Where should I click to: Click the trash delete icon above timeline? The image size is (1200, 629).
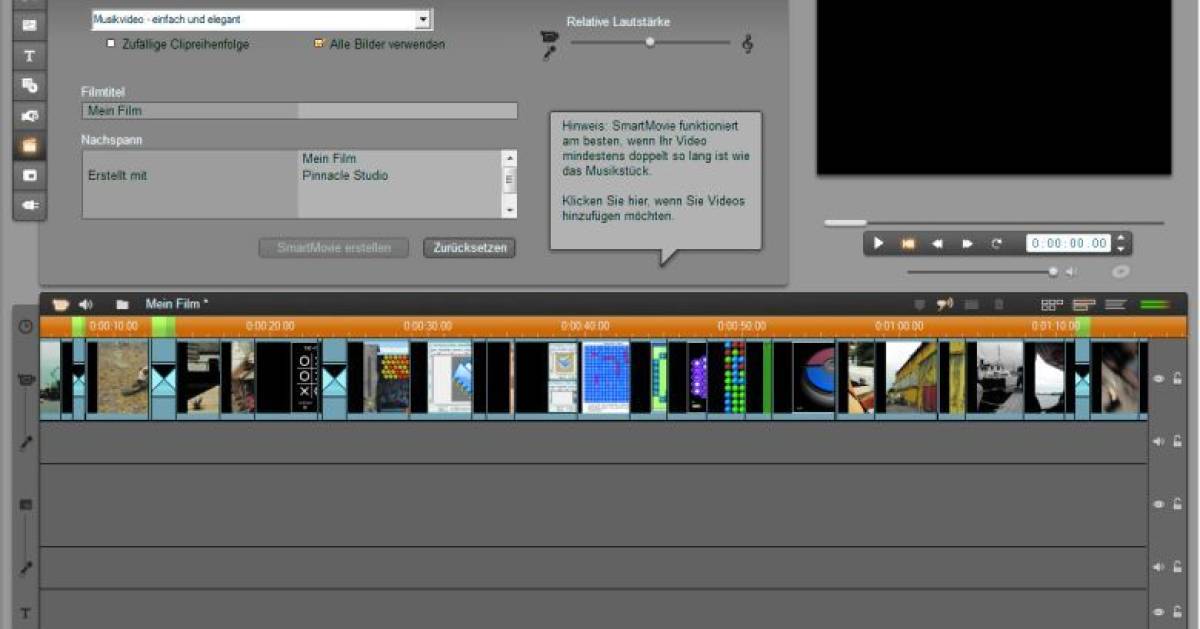tap(998, 304)
